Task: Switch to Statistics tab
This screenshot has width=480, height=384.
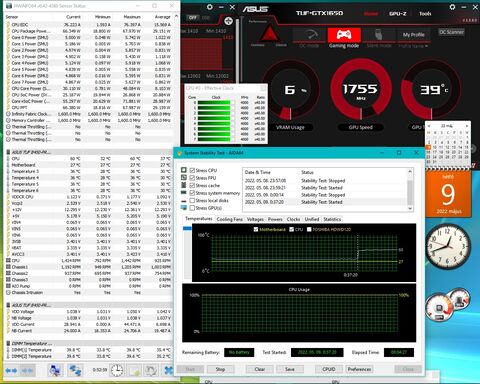Action: point(332,219)
